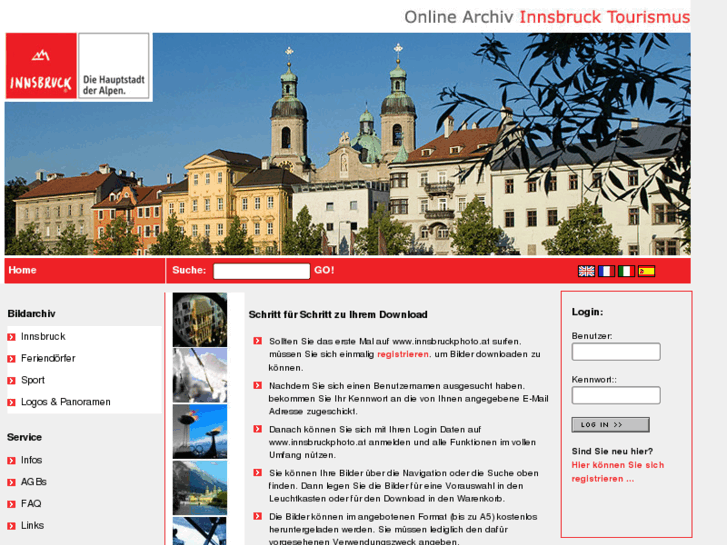Open the Home menu item
Image resolution: width=727 pixels, height=545 pixels.
[22, 270]
